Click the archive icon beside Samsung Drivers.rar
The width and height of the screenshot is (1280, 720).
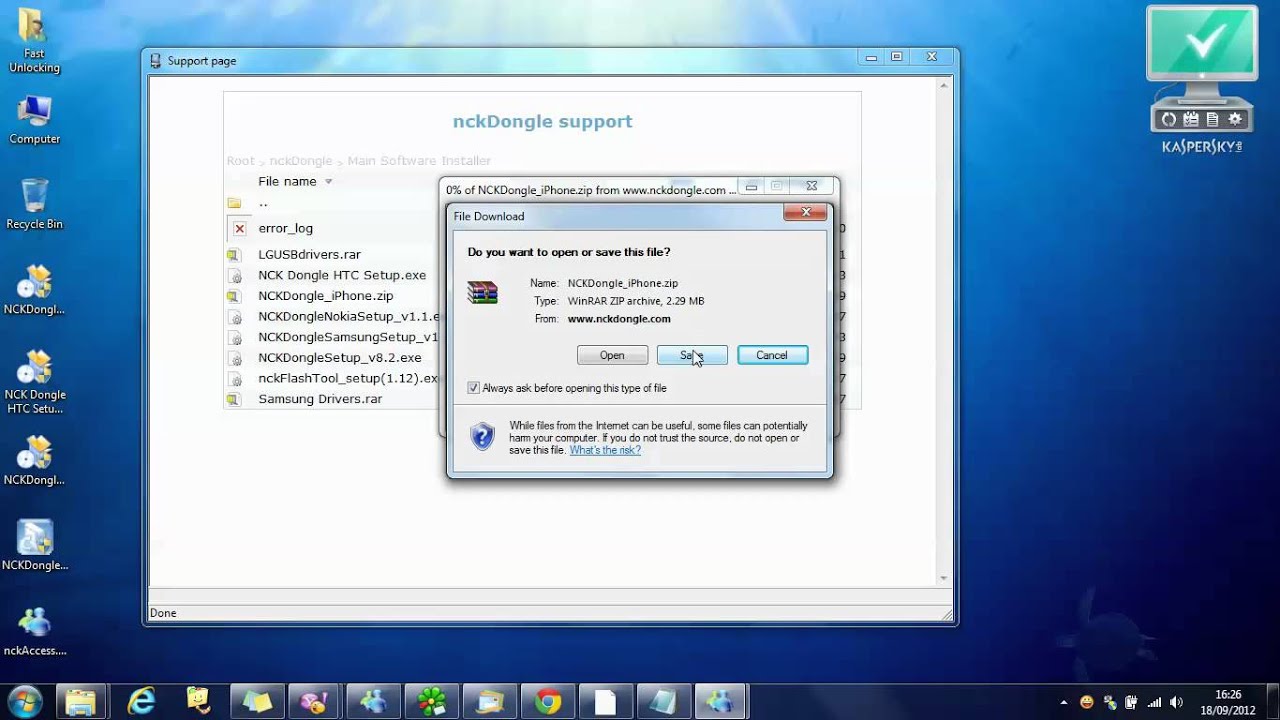click(234, 399)
